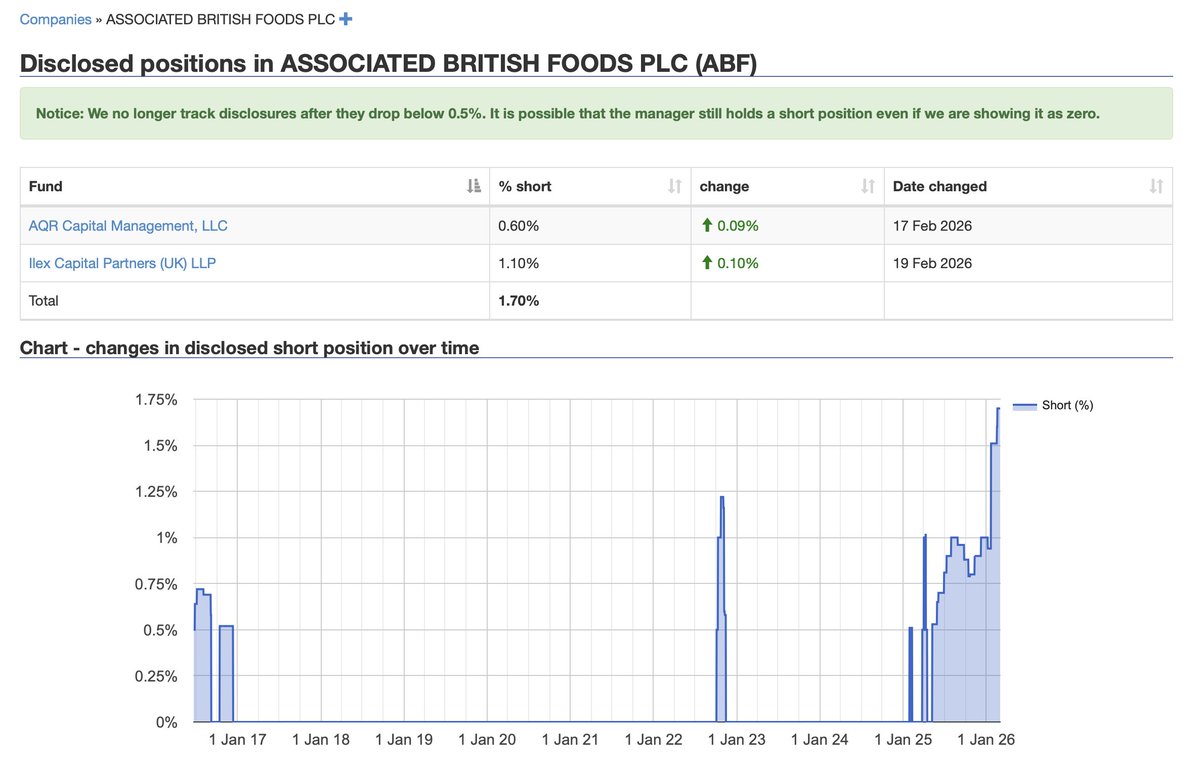Click the Total row label
This screenshot has width=1200, height=766.
[x=44, y=300]
